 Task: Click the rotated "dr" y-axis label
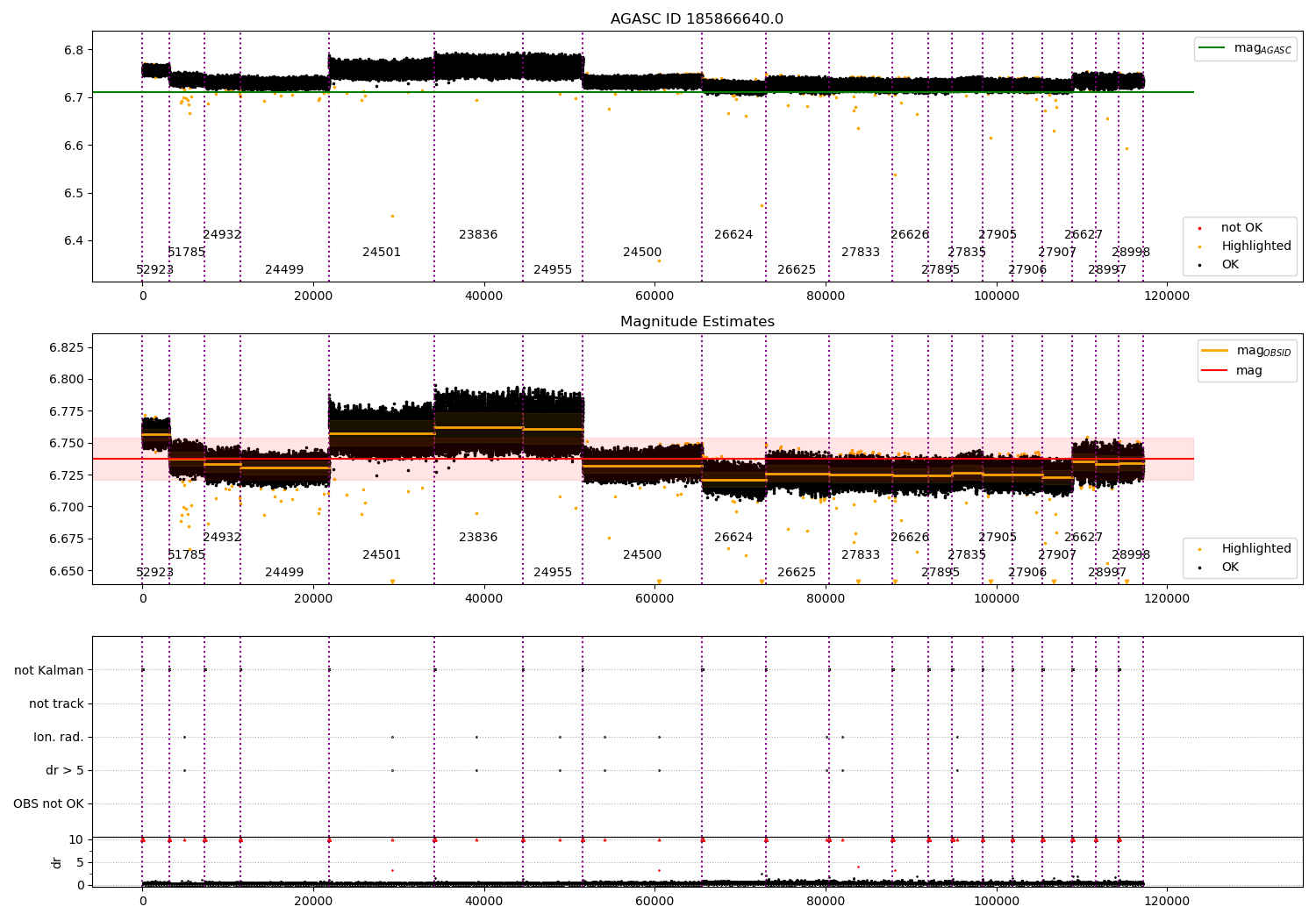pyautogui.click(x=57, y=862)
